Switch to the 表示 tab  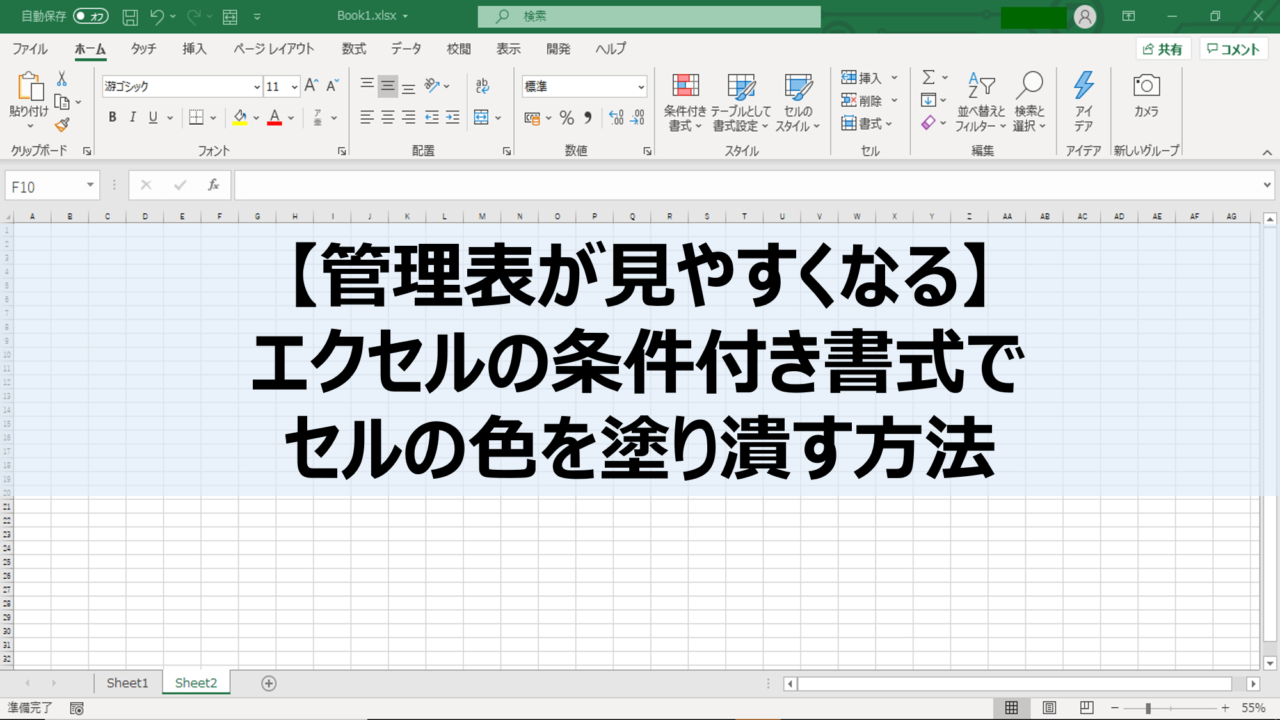click(x=508, y=49)
